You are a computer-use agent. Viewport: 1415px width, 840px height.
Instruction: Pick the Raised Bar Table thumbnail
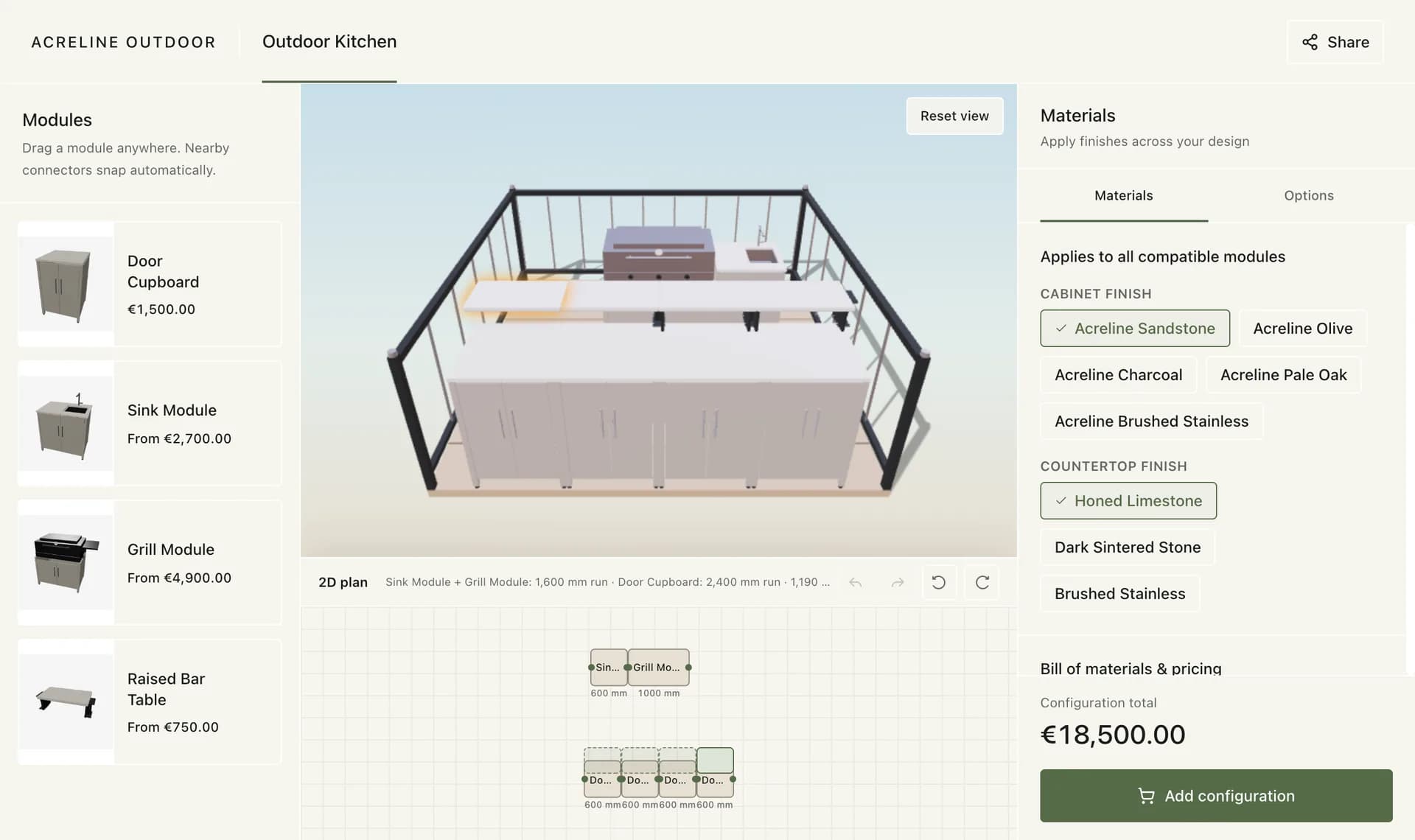click(66, 701)
